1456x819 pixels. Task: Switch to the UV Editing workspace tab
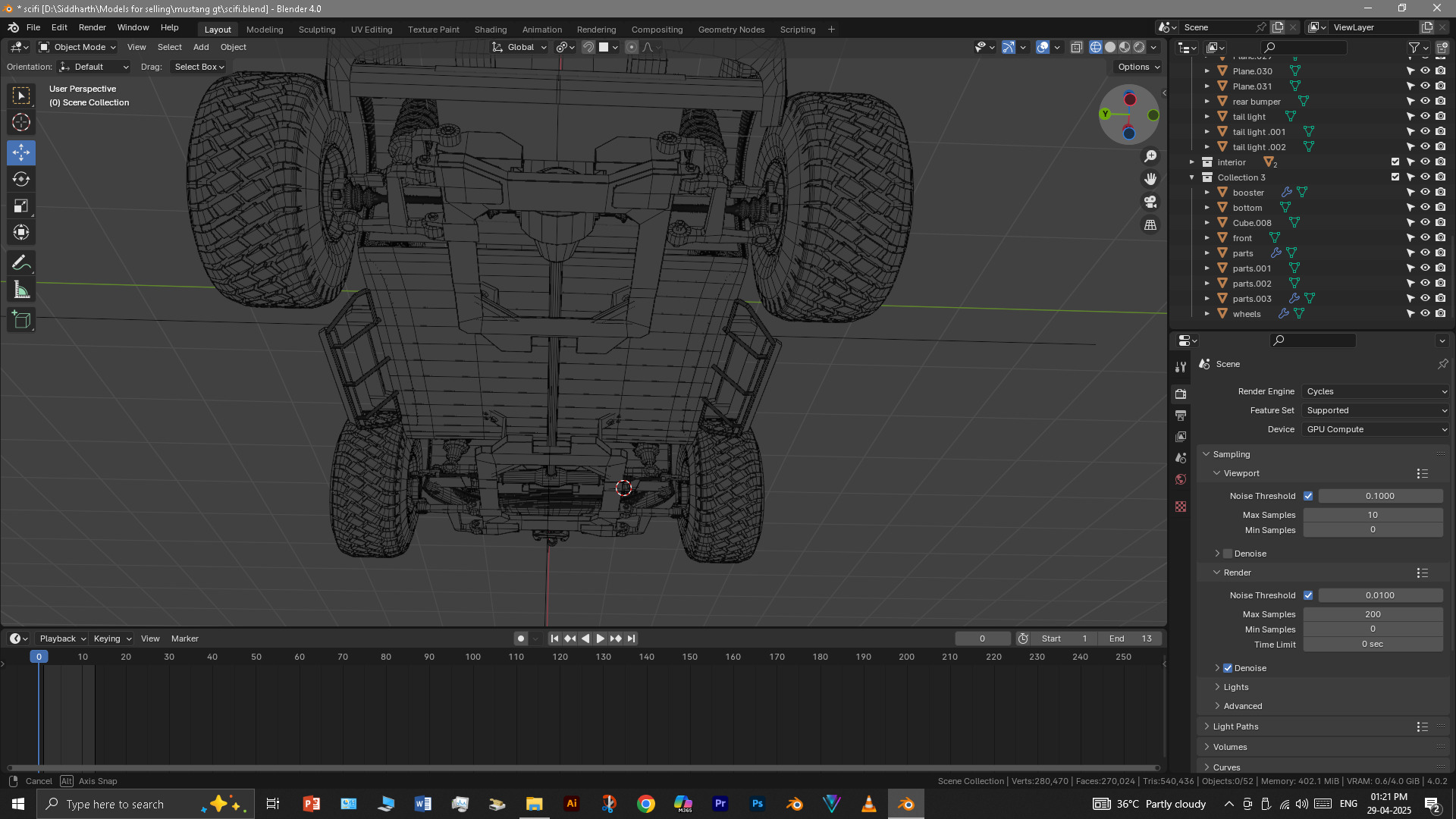pos(372,30)
